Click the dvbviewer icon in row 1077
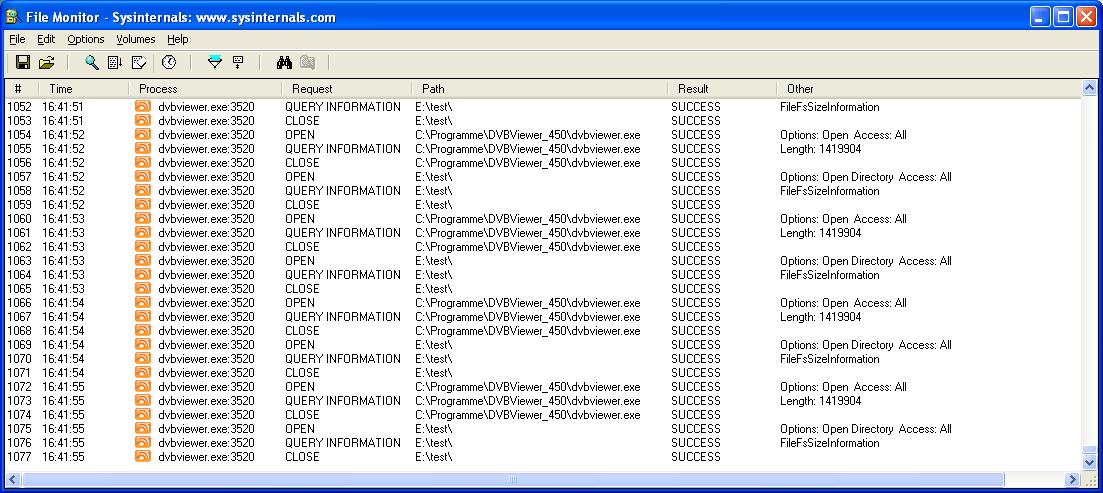This screenshot has width=1103, height=493. [x=143, y=456]
